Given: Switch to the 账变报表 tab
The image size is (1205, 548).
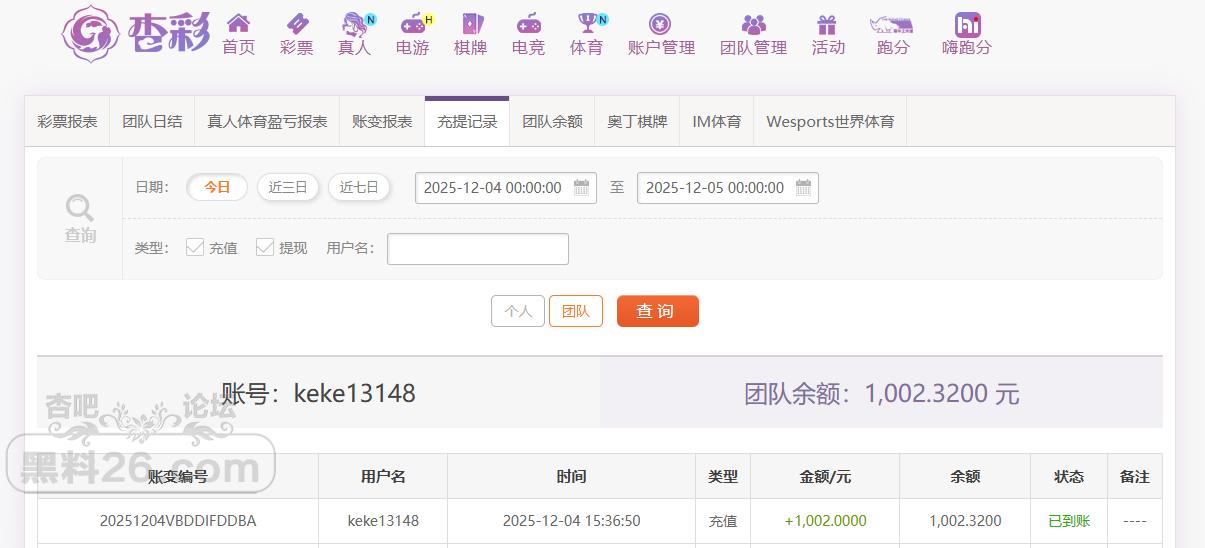Looking at the screenshot, I should 382,121.
